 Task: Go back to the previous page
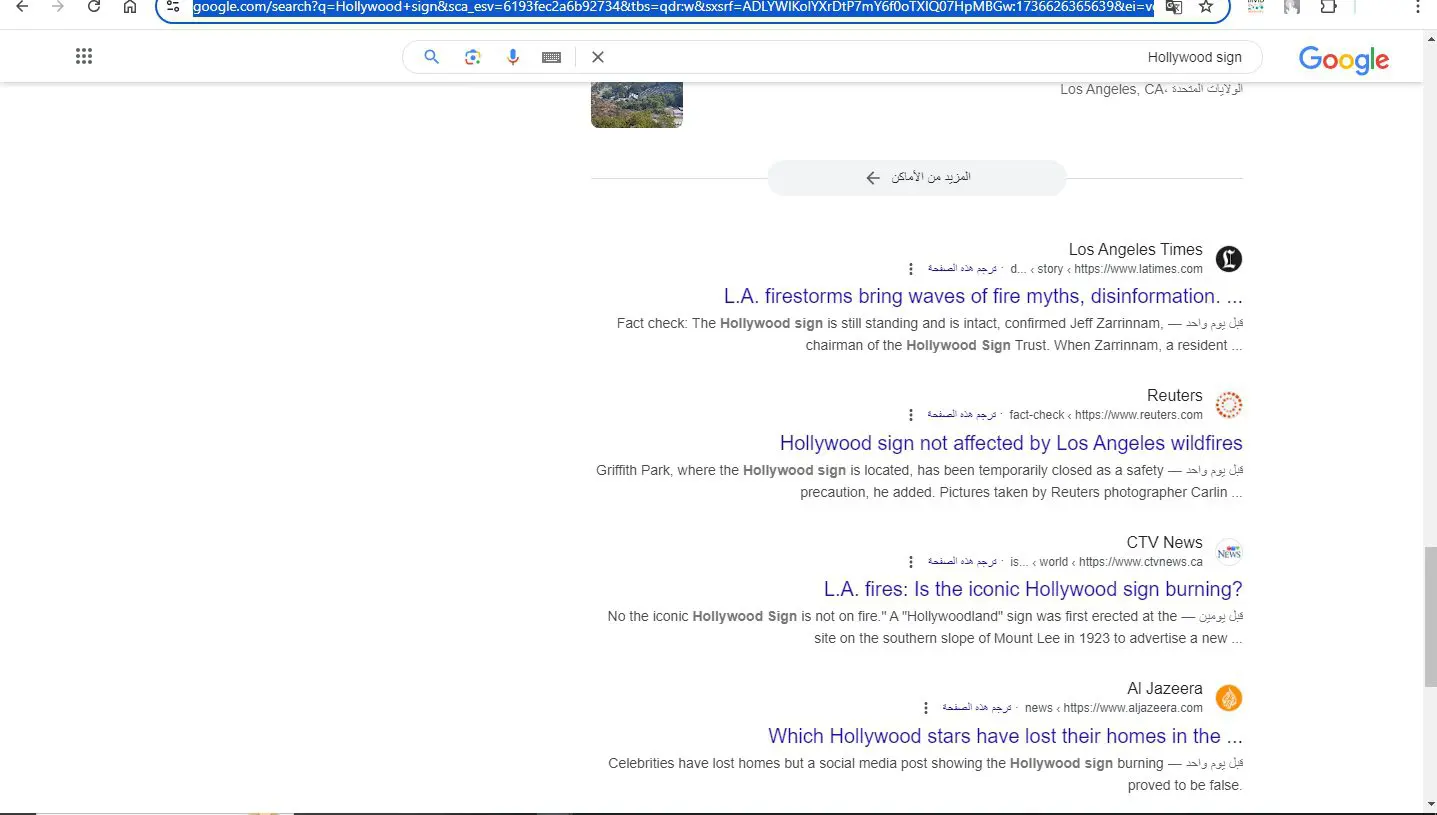(22, 7)
